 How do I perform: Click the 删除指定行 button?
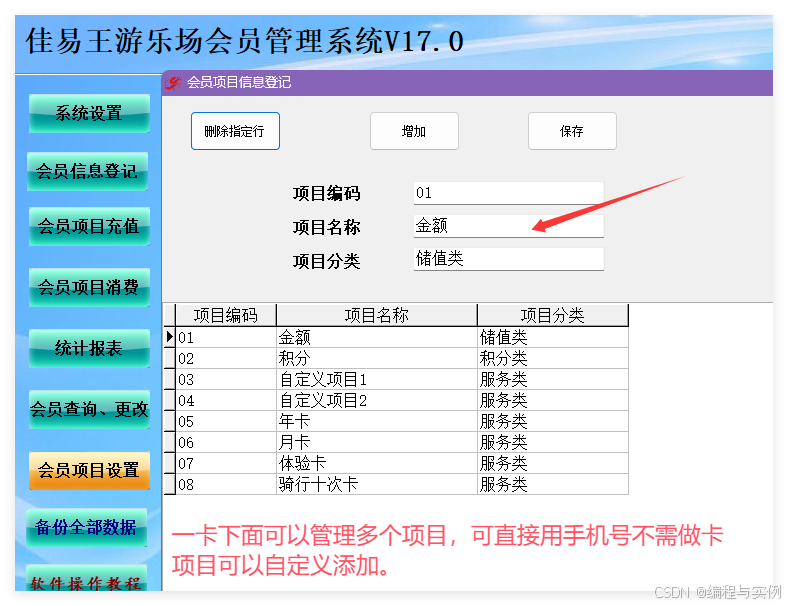235,131
